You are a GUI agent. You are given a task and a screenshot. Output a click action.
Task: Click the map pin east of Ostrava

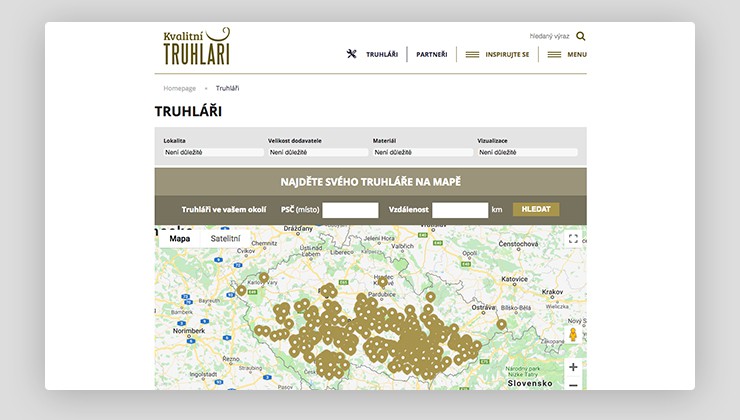[x=501, y=324]
